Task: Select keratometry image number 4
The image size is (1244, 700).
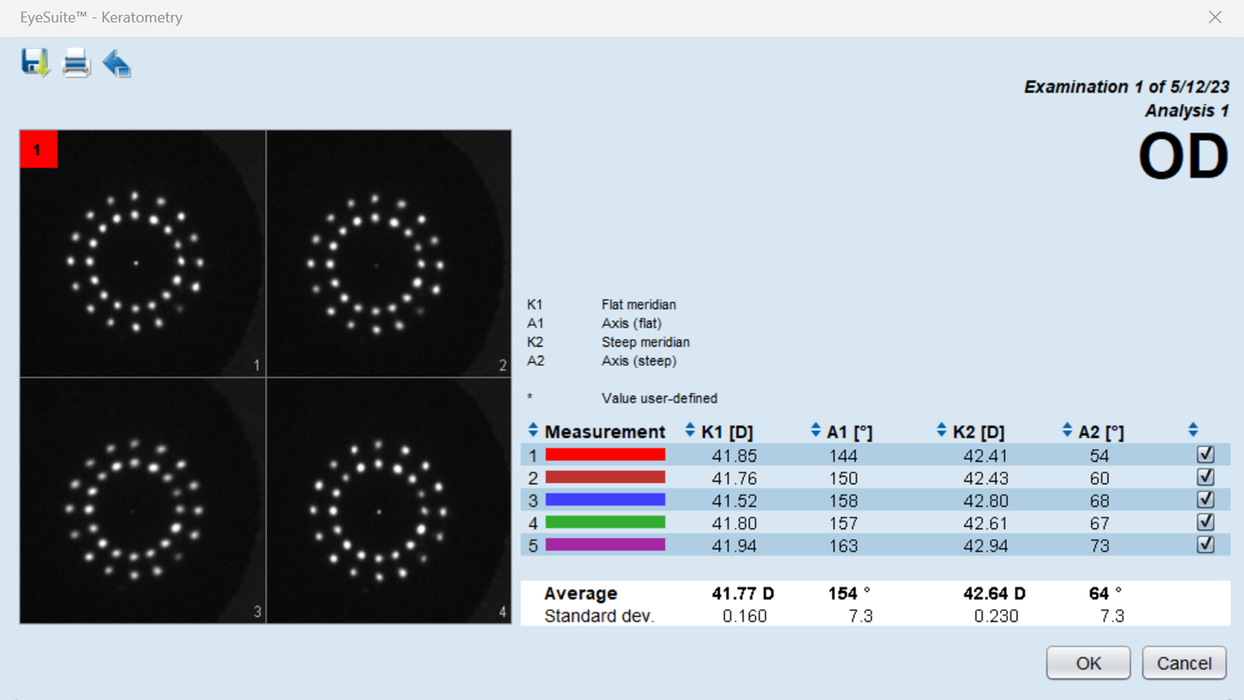Action: 389,501
